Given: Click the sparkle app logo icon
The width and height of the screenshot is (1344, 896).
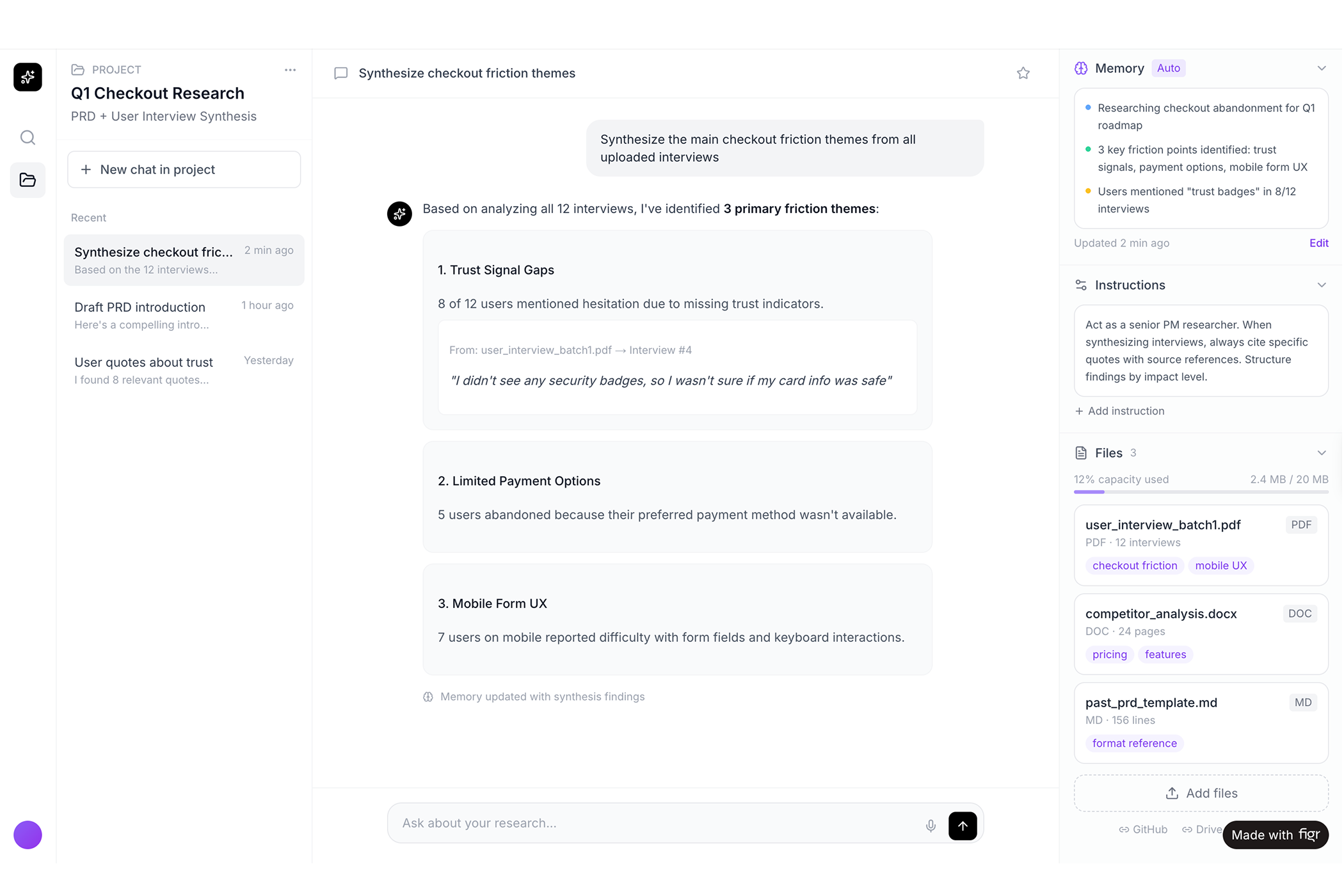Looking at the screenshot, I should click(28, 77).
